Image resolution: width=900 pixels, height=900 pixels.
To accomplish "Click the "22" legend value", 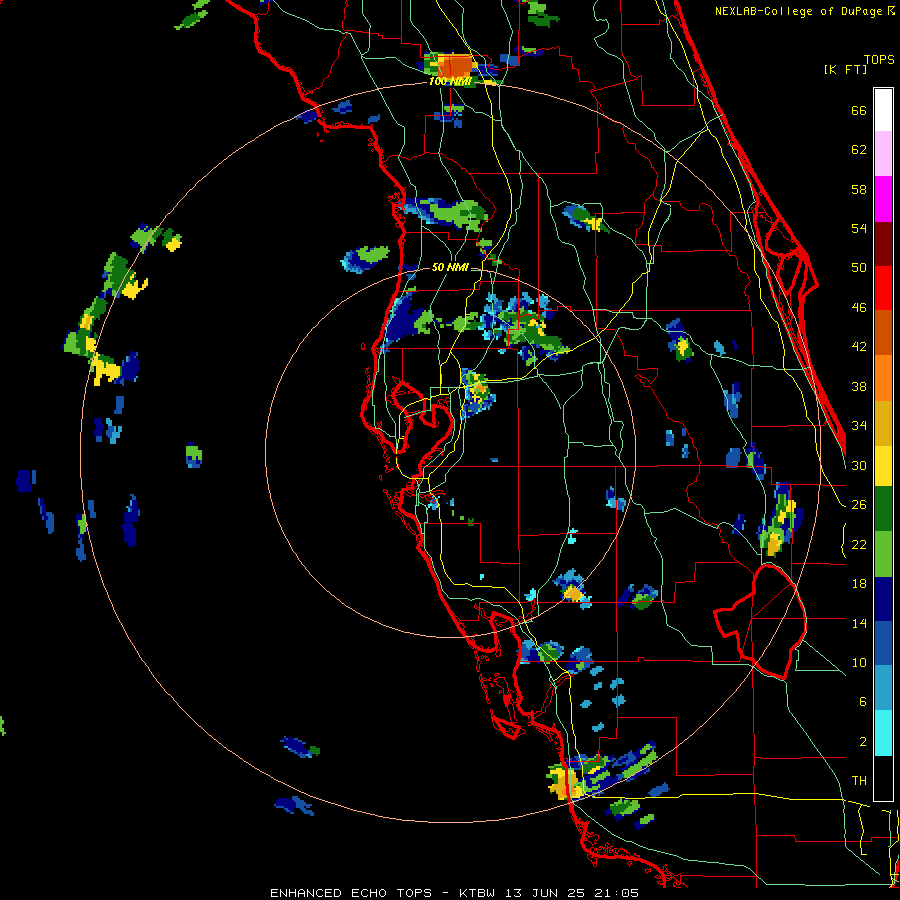I will pos(859,544).
